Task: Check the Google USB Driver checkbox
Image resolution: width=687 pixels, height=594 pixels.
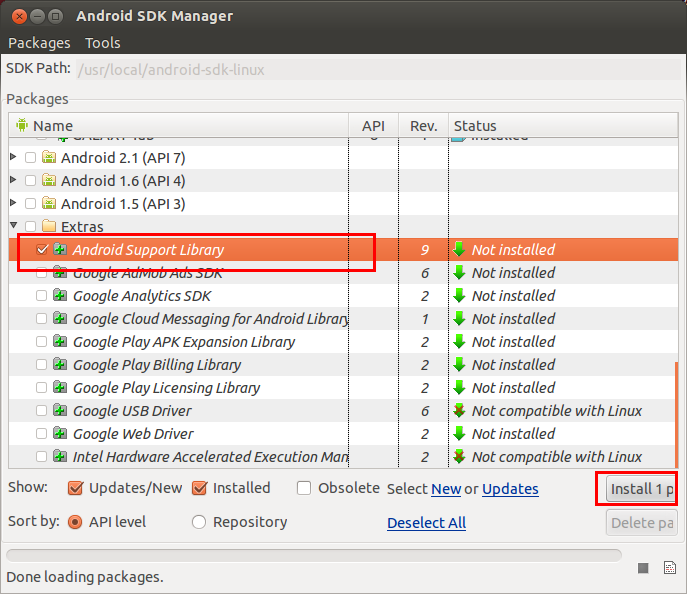Action: click(42, 410)
